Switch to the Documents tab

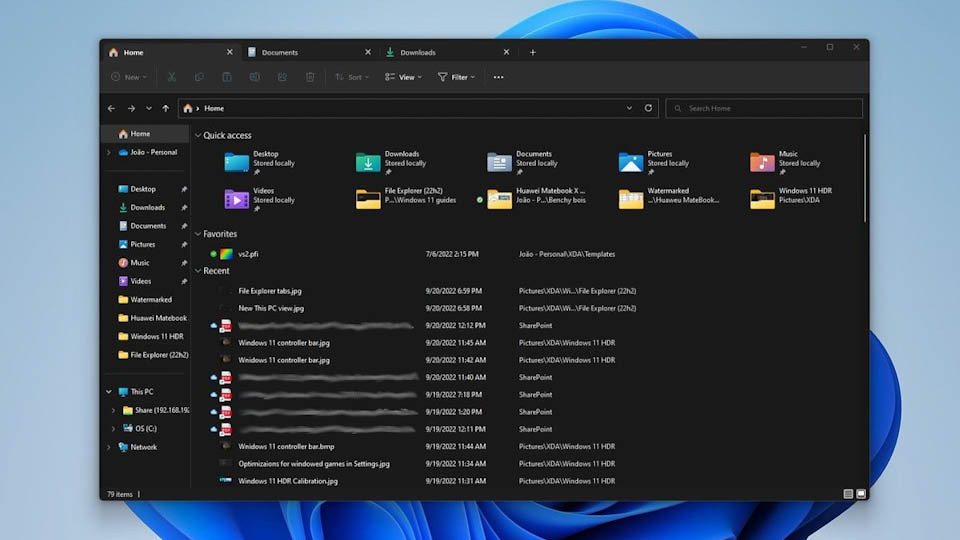280,52
